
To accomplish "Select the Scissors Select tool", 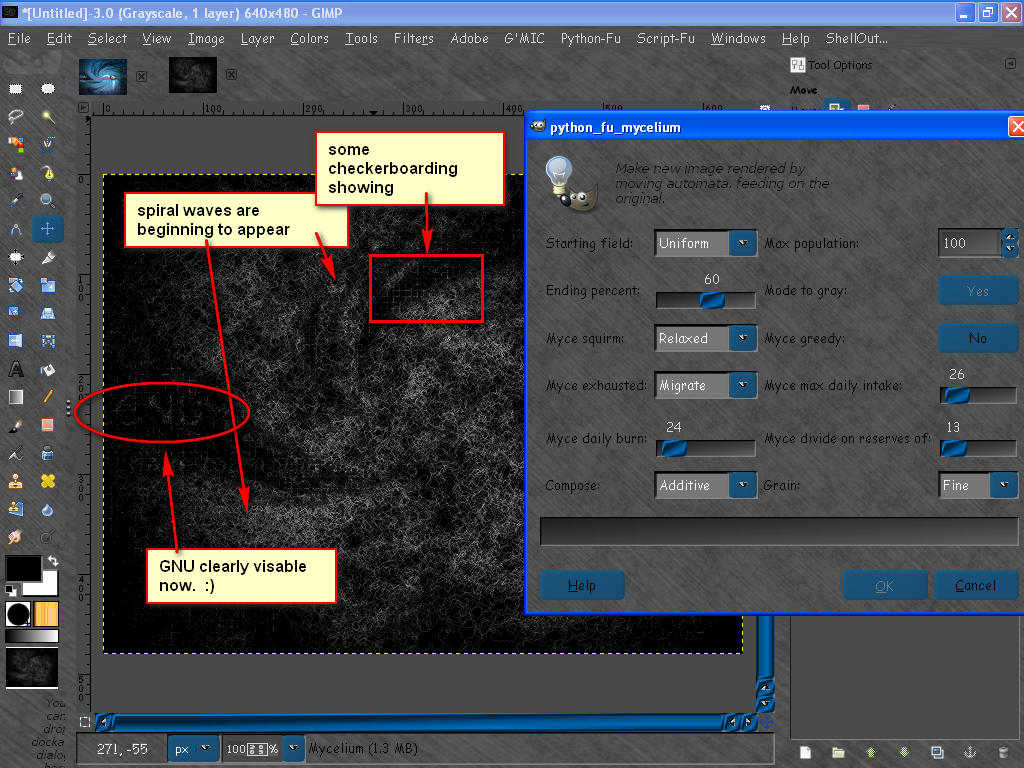I will pyautogui.click(x=48, y=144).
